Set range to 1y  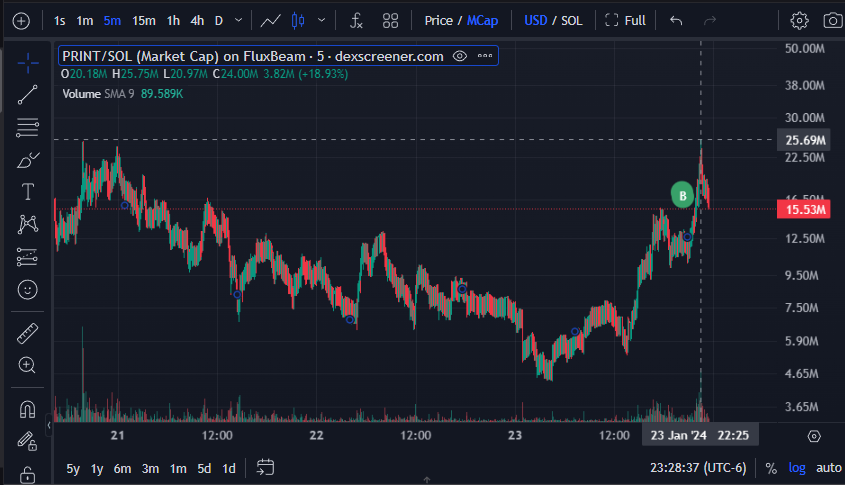pos(97,469)
